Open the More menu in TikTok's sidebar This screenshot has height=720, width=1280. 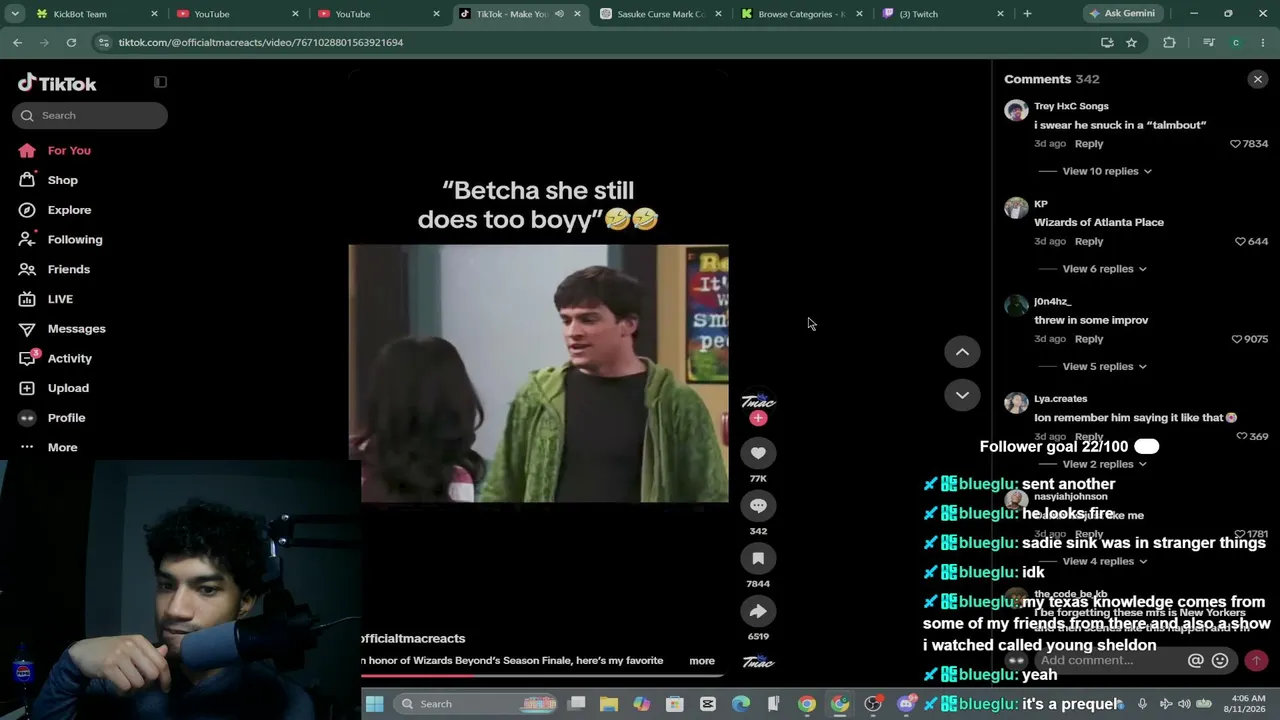(62, 447)
